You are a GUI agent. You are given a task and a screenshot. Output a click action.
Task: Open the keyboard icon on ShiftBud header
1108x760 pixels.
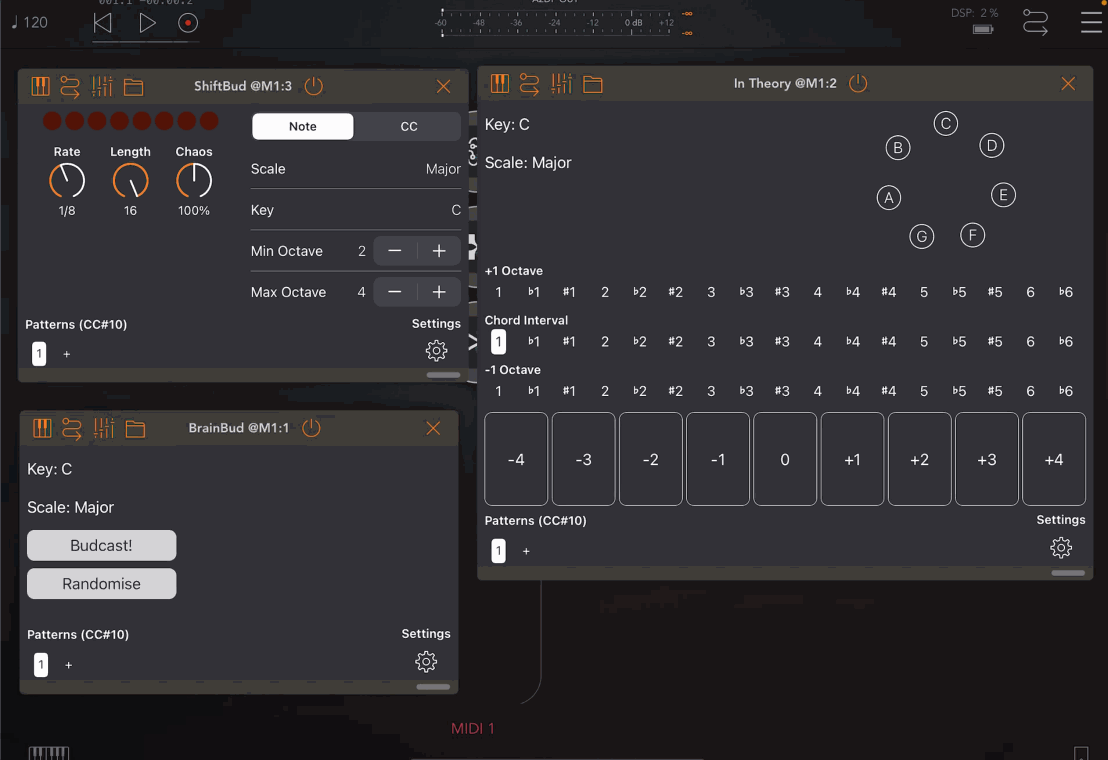pyautogui.click(x=40, y=86)
